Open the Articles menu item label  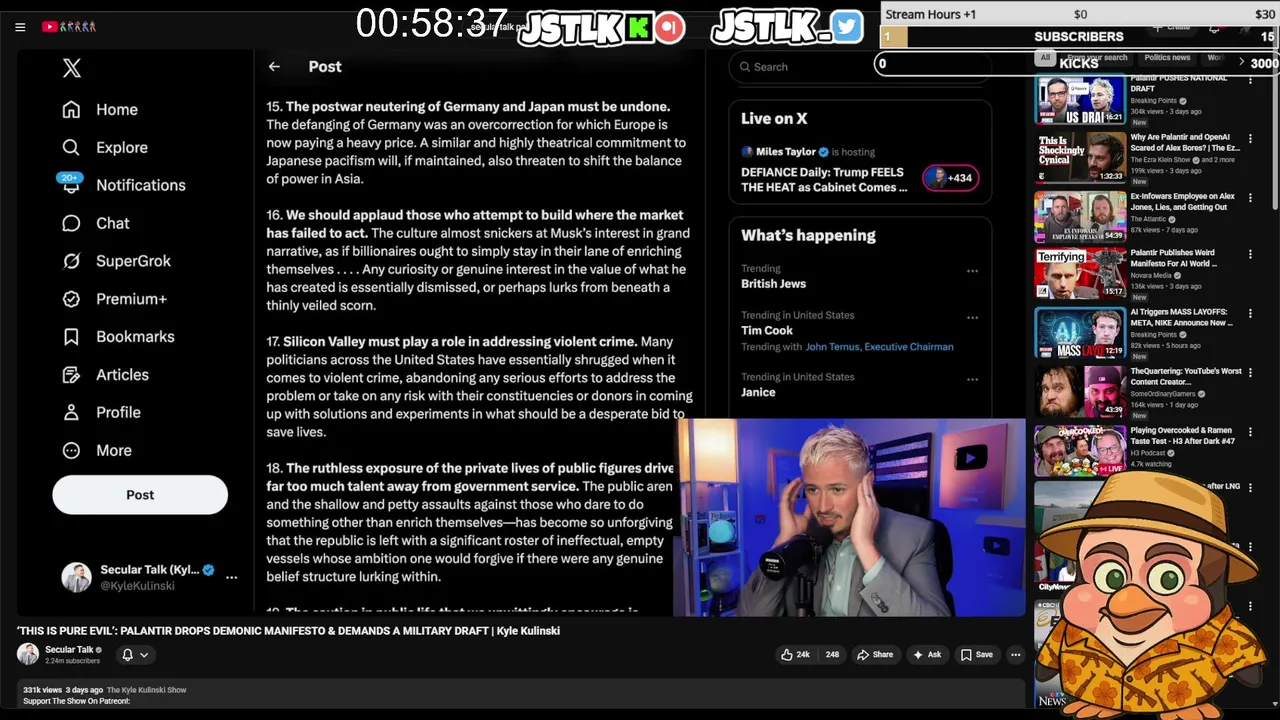pyautogui.click(x=122, y=375)
